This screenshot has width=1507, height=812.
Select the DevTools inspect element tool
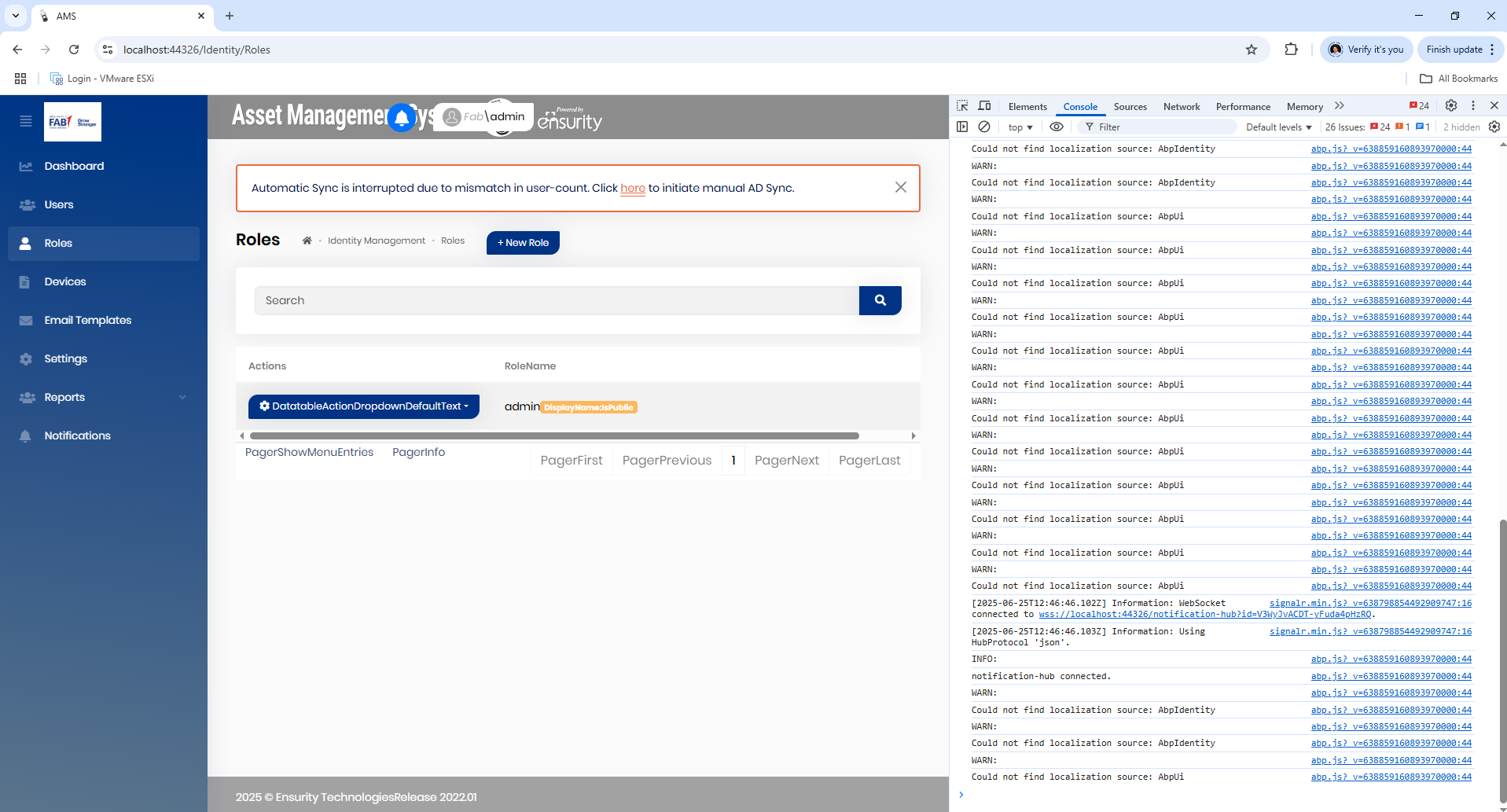(962, 106)
